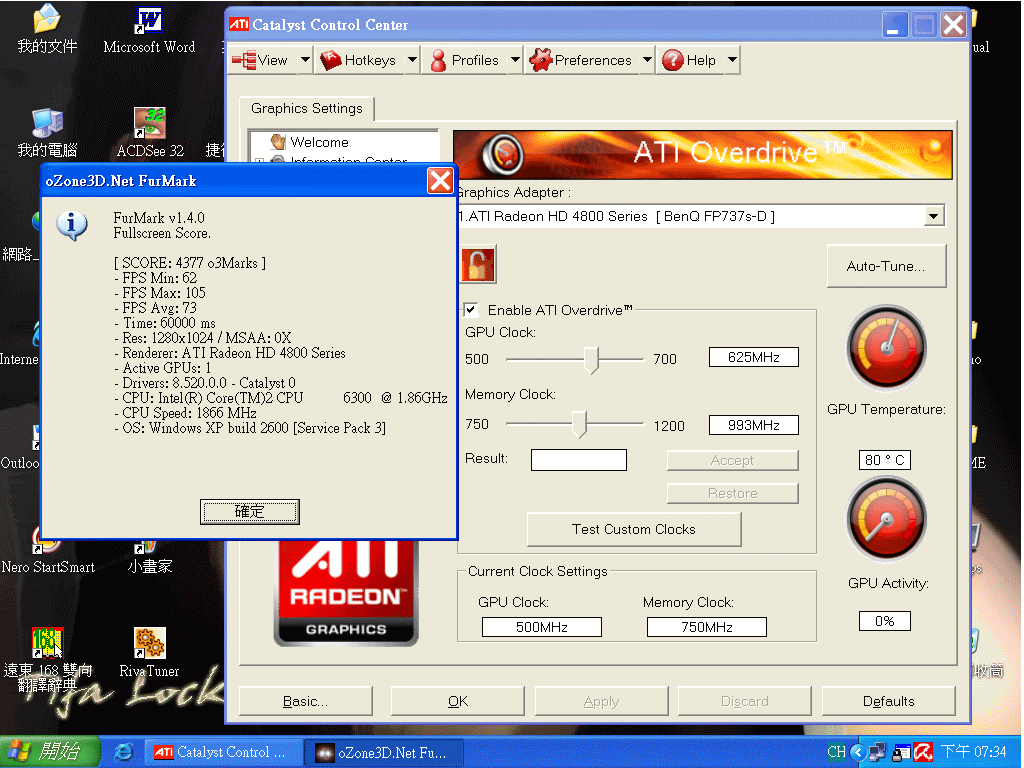Click the Auto-Tune button

886,266
